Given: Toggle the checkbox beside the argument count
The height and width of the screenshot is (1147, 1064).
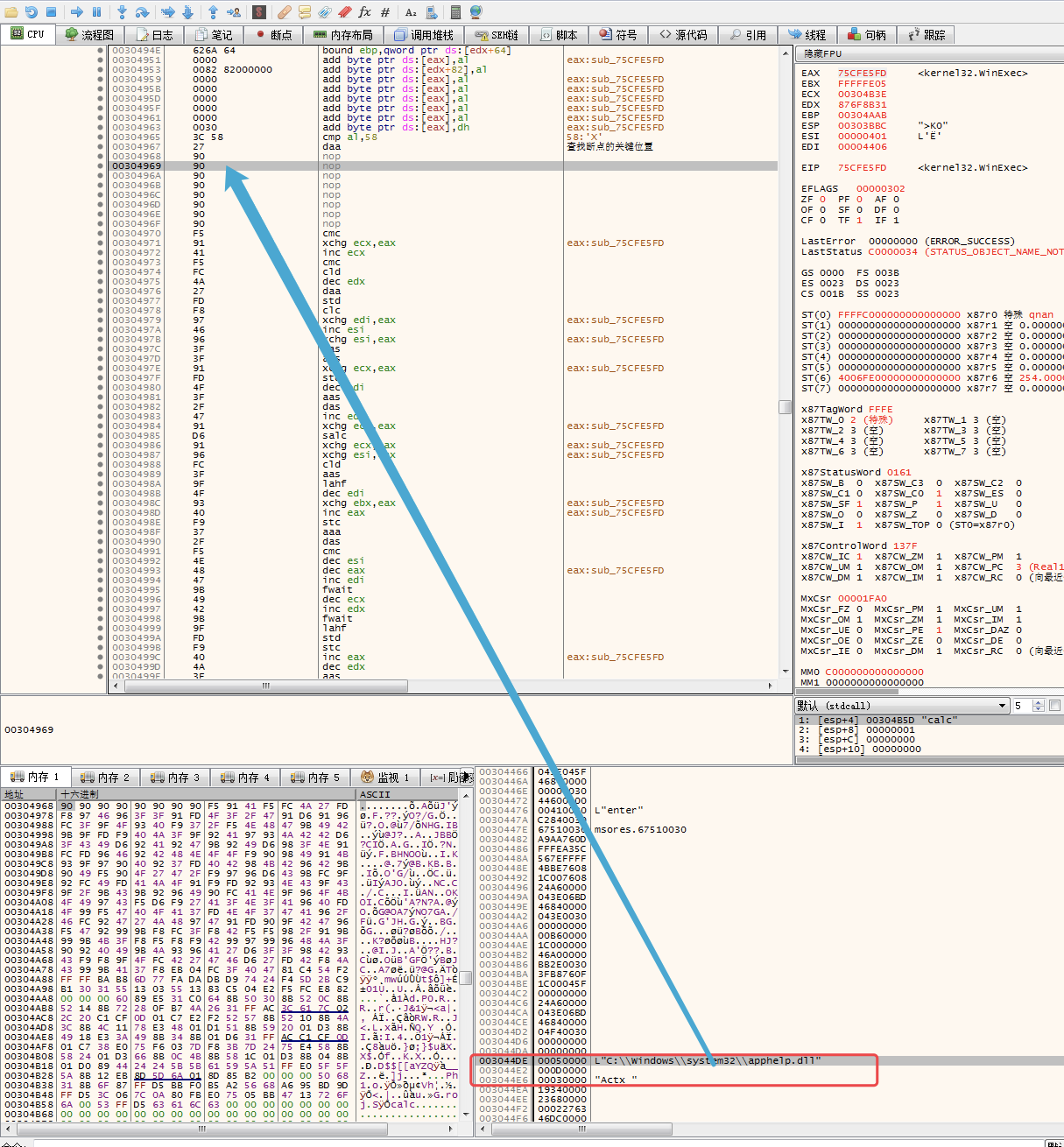Looking at the screenshot, I should (x=1055, y=706).
